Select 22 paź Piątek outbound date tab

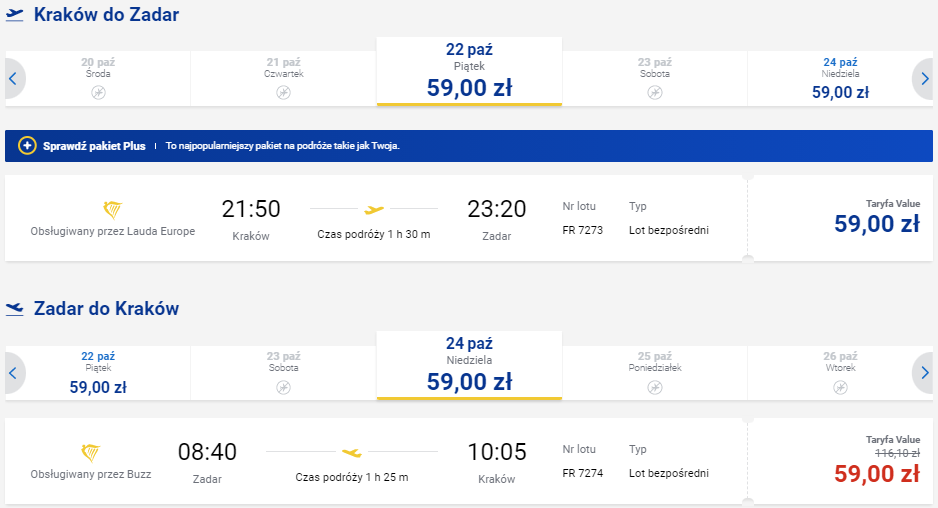click(469, 71)
